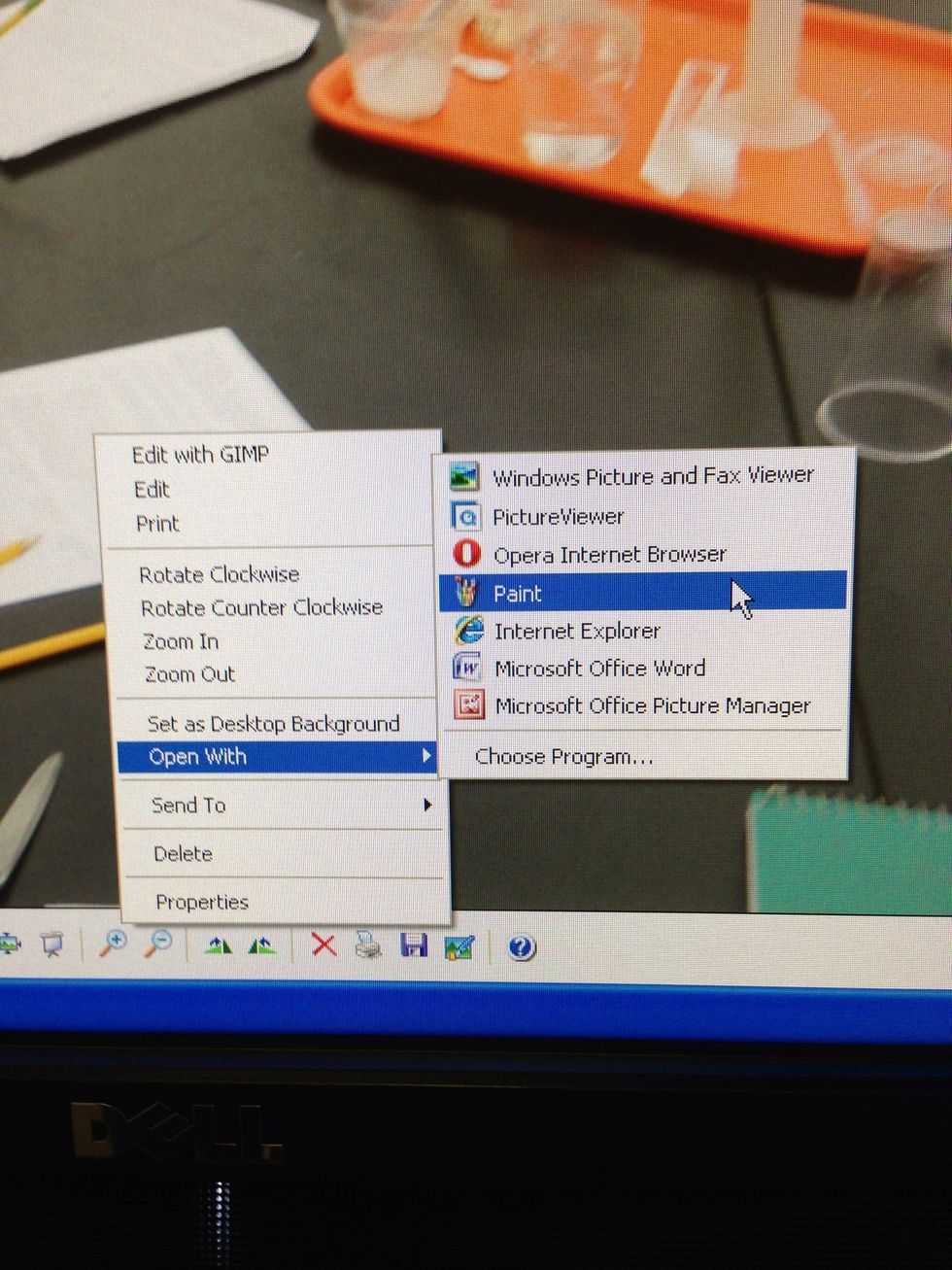
Task: Expand the Send To submenu arrow
Action: tap(427, 805)
